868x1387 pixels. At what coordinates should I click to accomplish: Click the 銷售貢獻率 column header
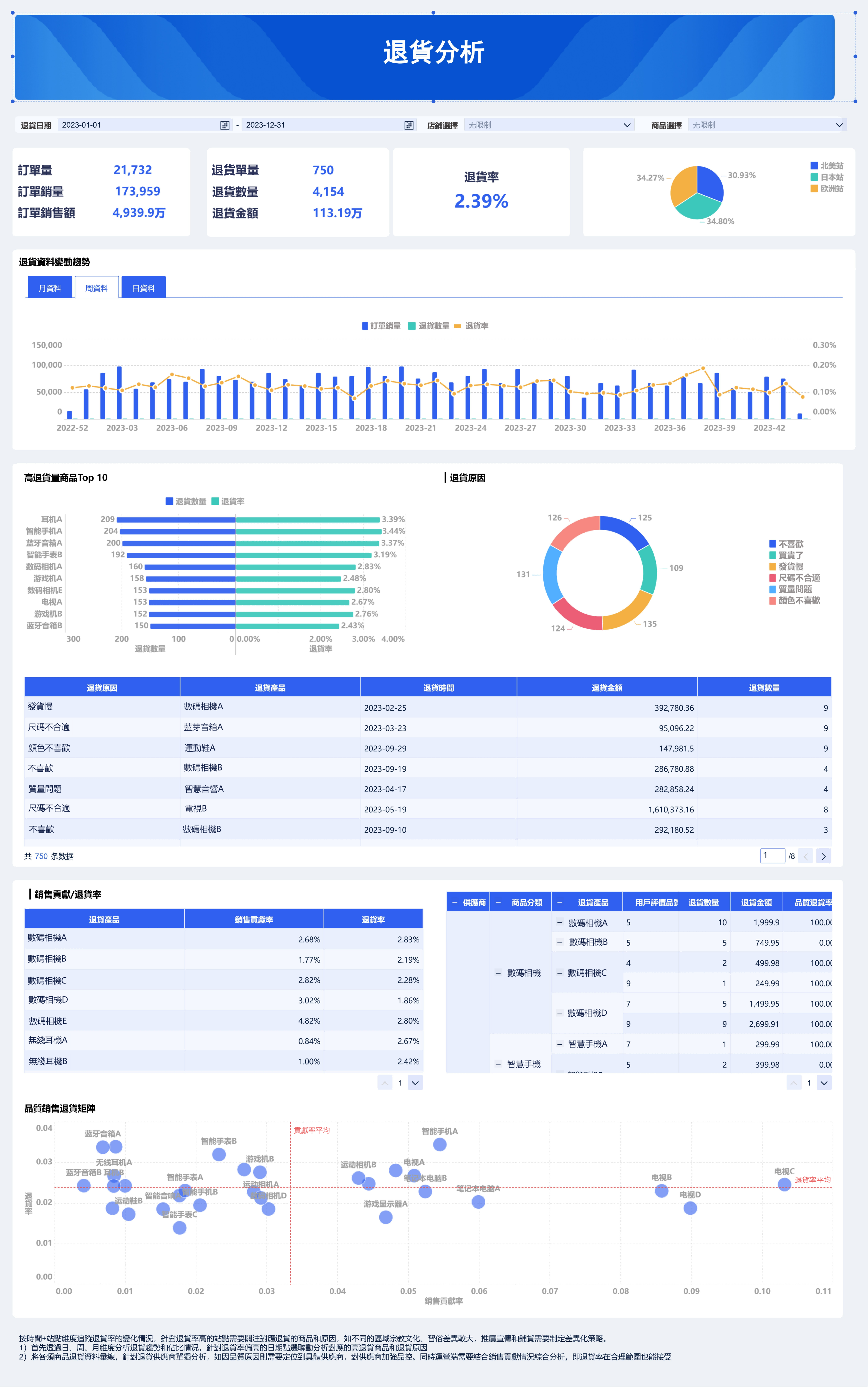254,919
